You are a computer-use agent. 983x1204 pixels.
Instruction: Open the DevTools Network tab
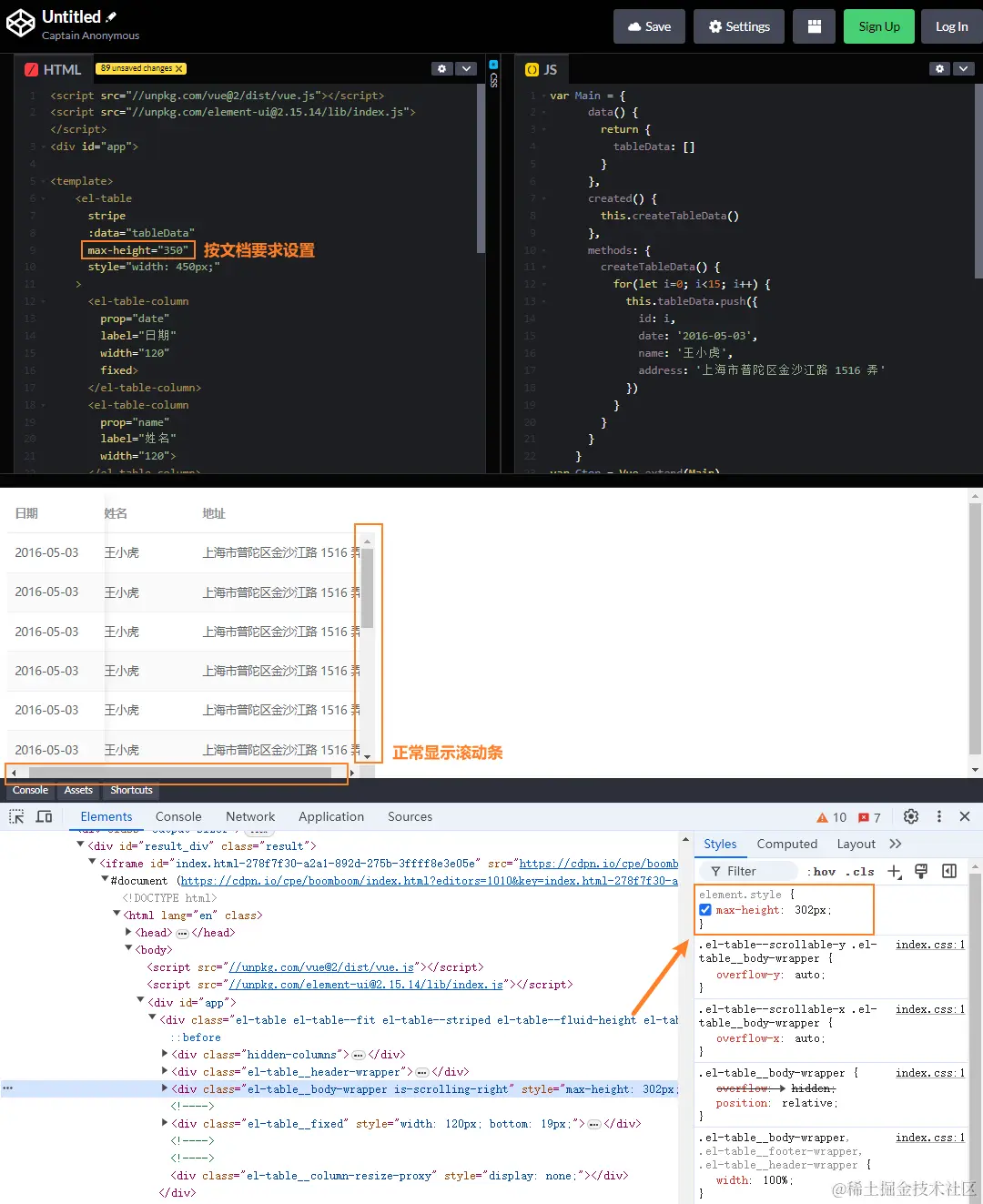coord(250,816)
